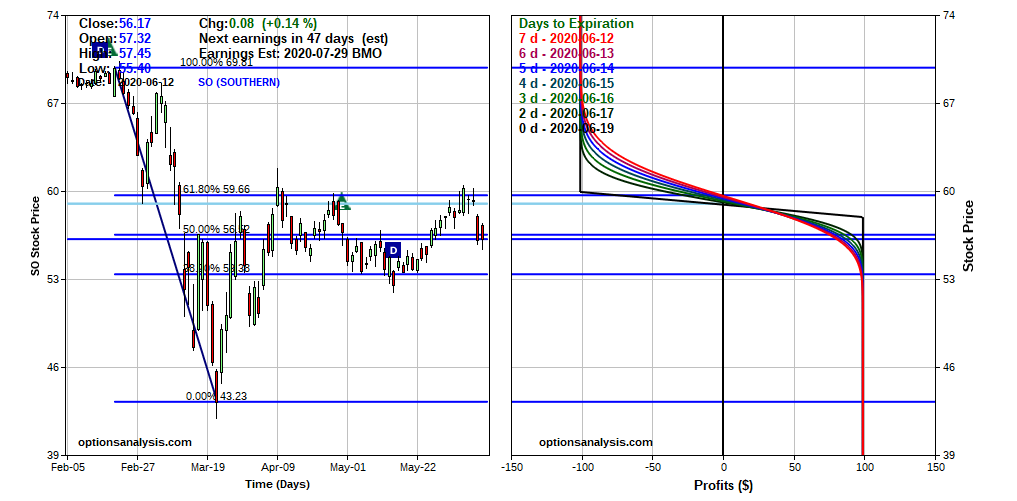Click the SO (SOUTHERN) ticker label

coord(239,82)
